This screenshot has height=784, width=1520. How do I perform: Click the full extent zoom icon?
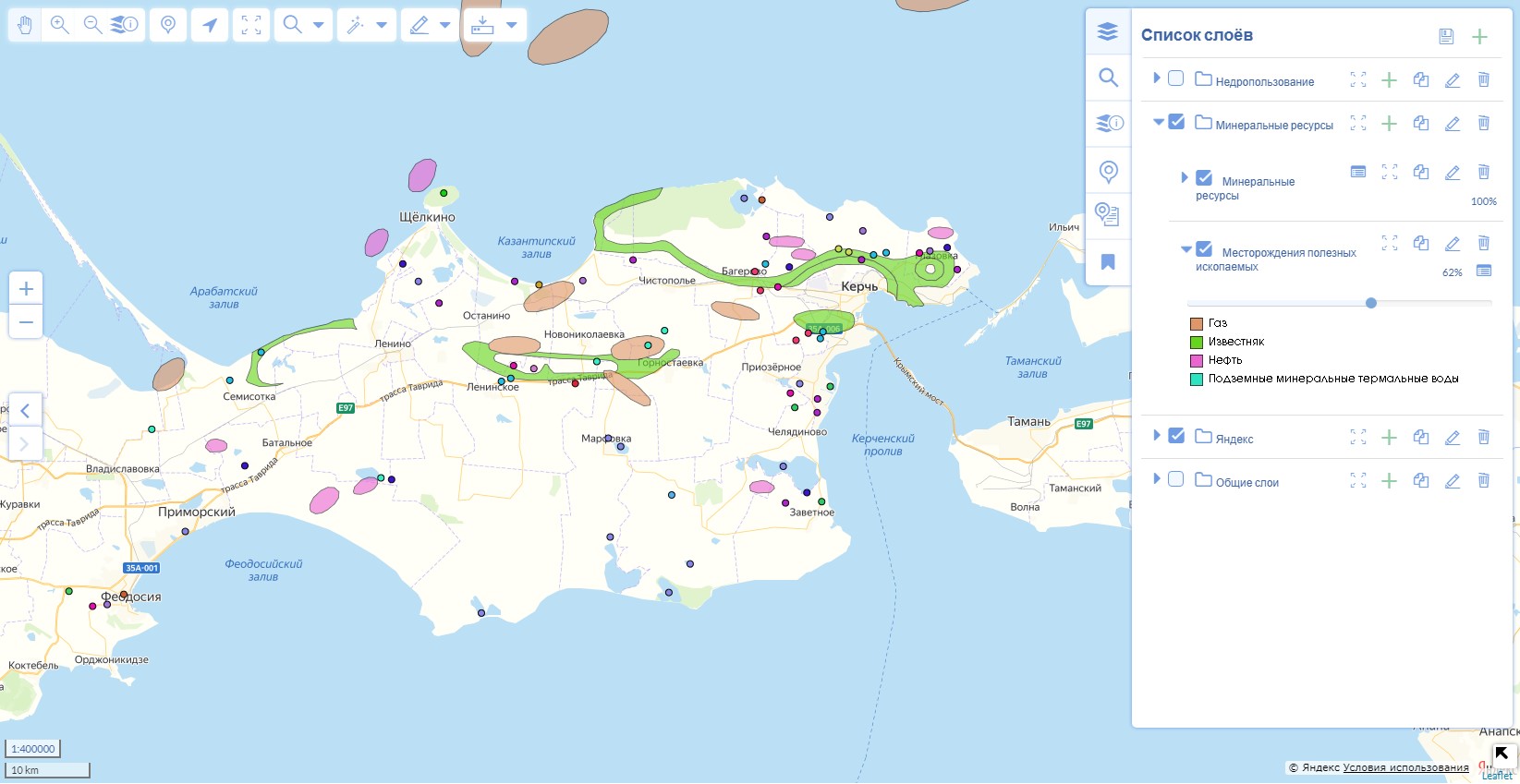[x=251, y=25]
